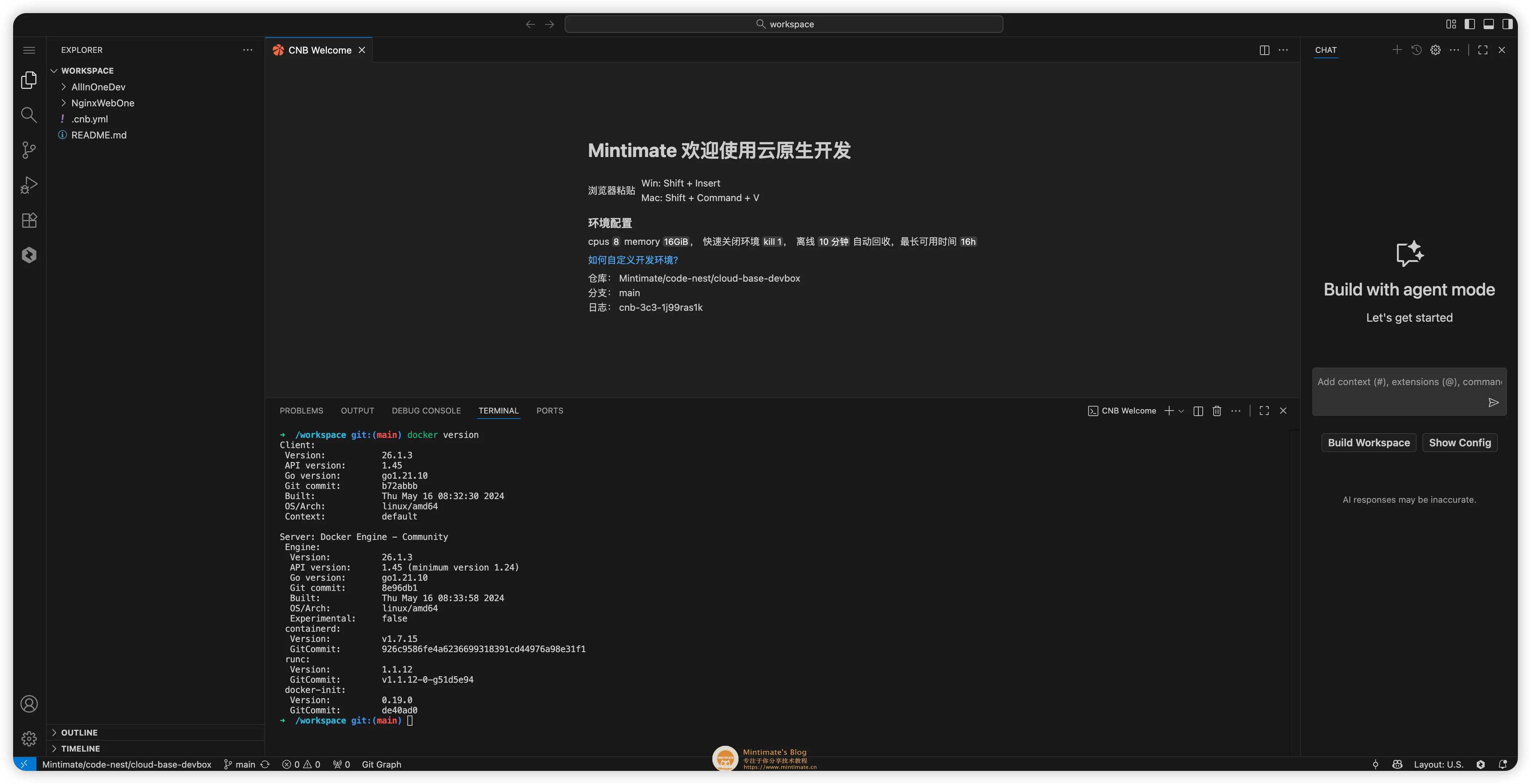Kill the active terminal

click(1217, 411)
